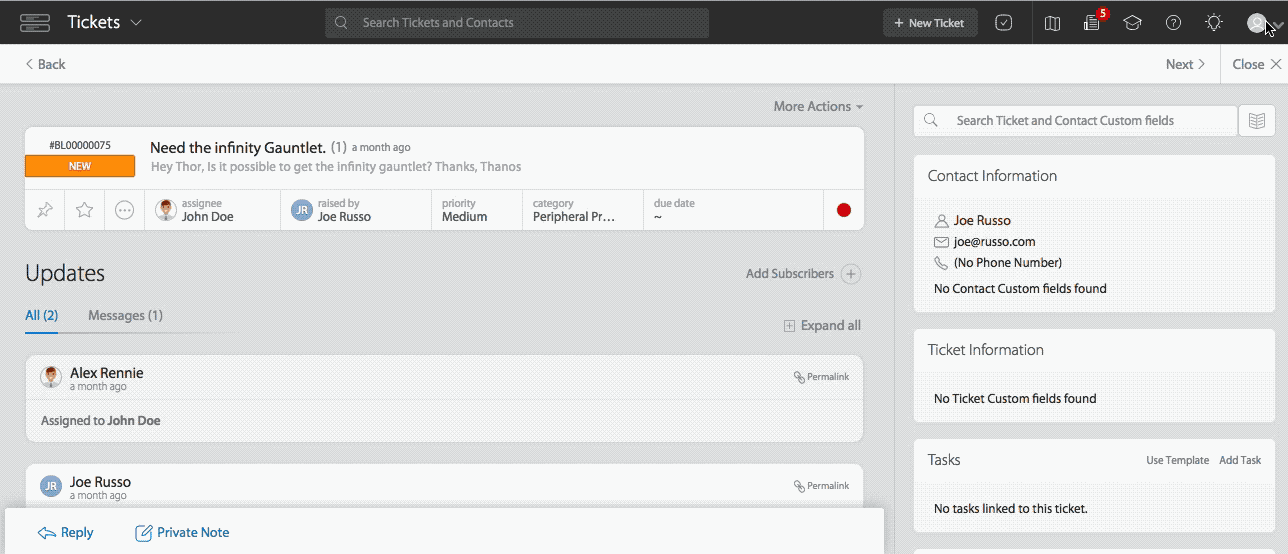Expand all ticket updates

[822, 325]
